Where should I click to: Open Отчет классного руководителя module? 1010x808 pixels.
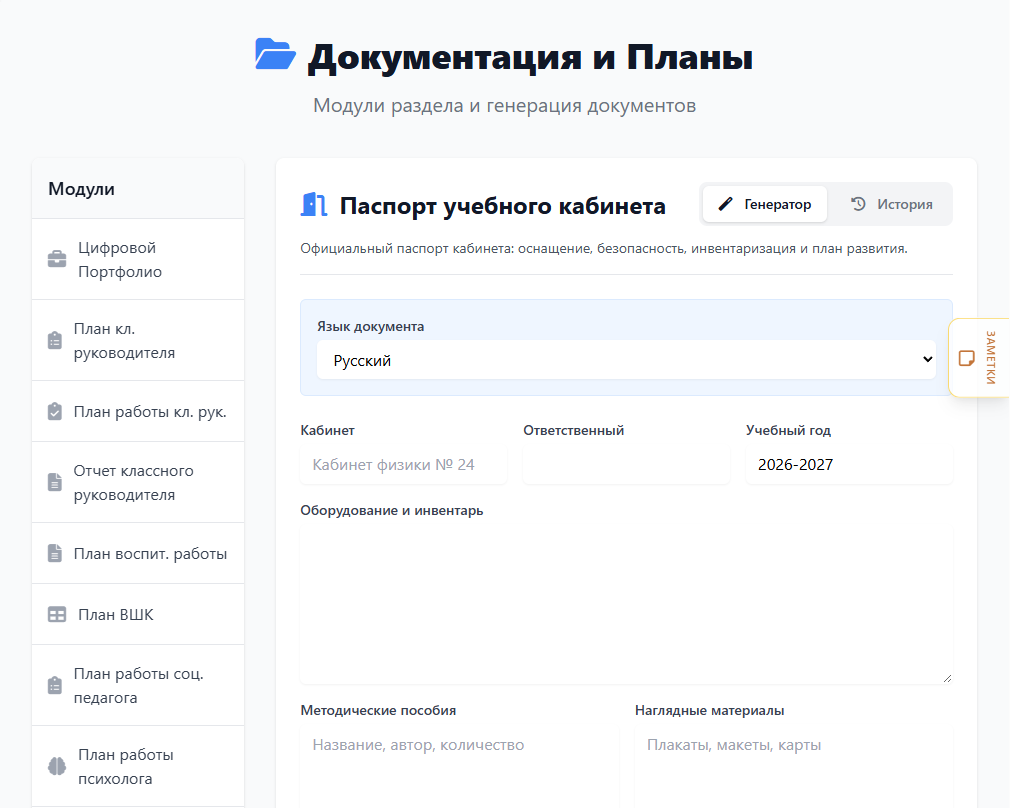[x=138, y=482]
